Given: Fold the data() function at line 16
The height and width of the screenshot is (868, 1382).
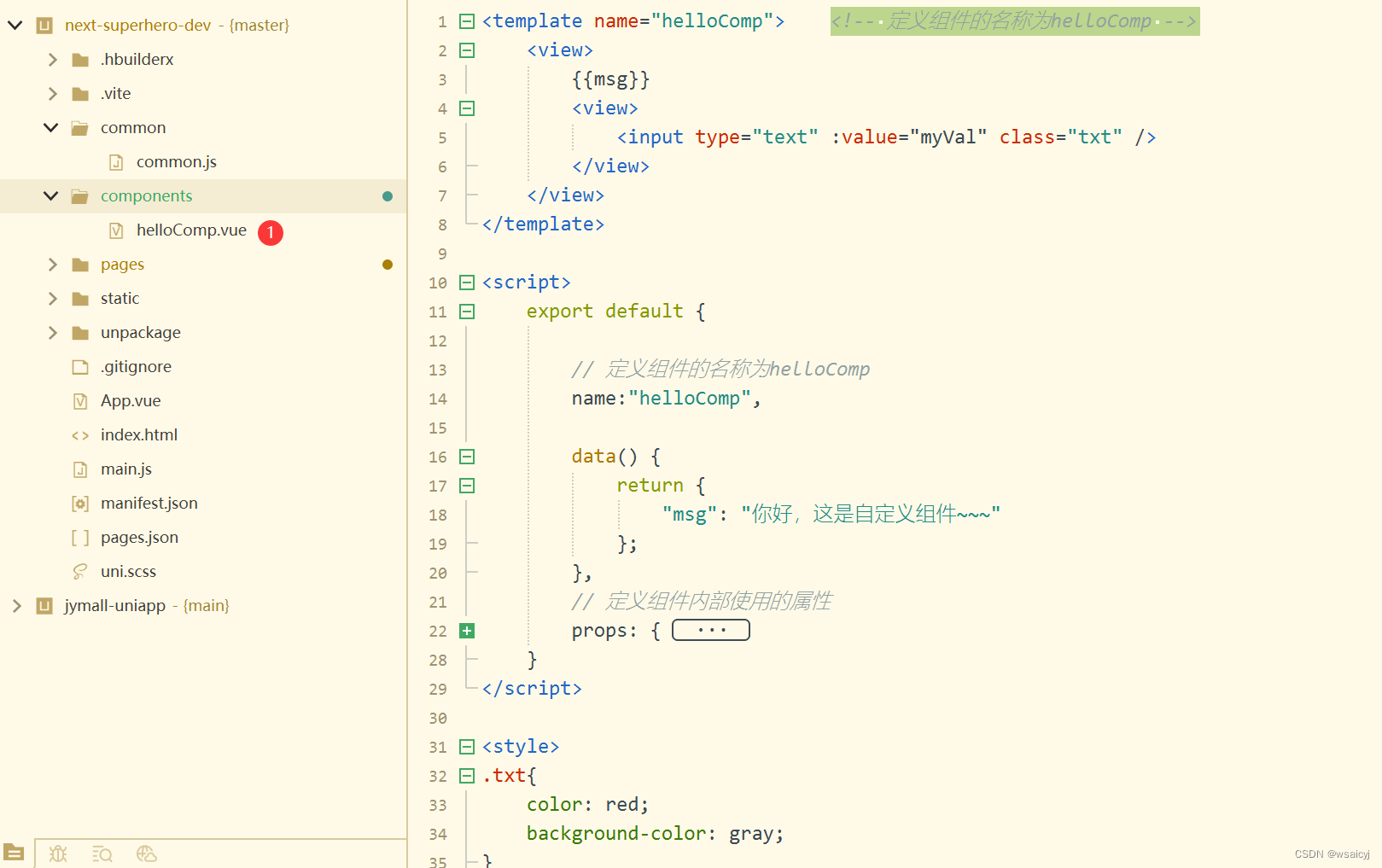Looking at the screenshot, I should pos(467,457).
